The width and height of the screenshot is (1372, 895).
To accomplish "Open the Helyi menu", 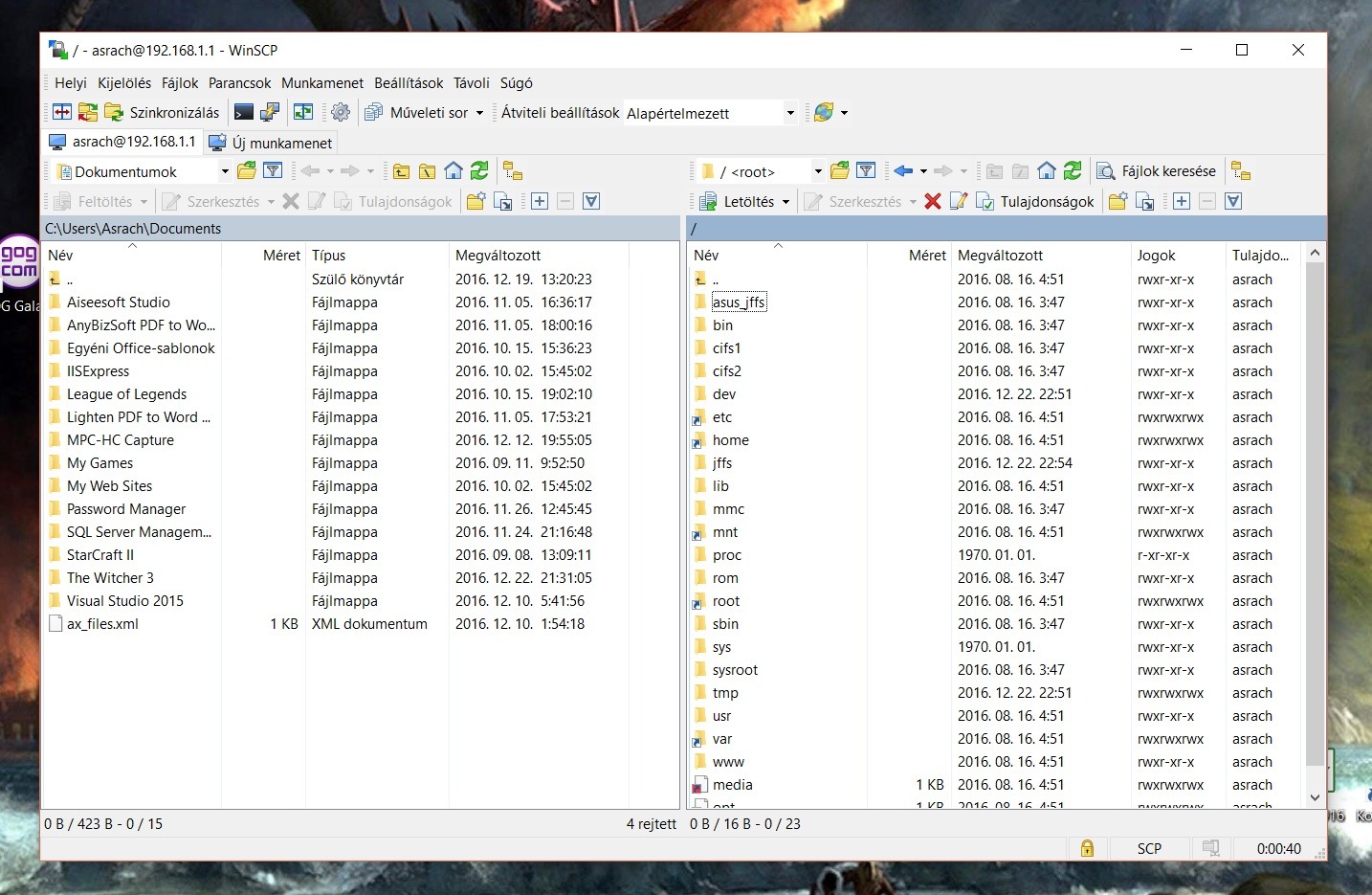I will 71,83.
